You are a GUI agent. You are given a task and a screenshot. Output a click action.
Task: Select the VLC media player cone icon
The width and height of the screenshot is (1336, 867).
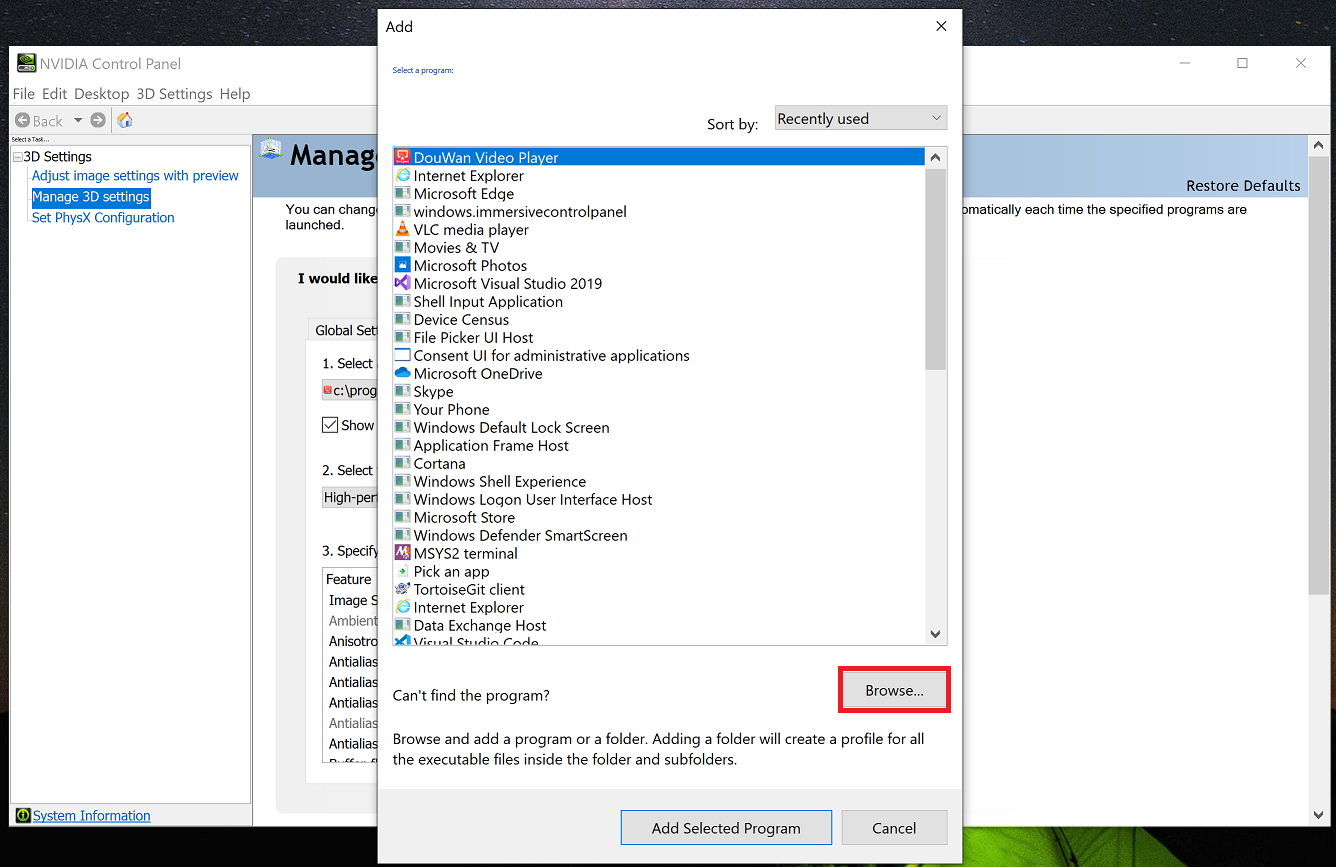click(403, 229)
